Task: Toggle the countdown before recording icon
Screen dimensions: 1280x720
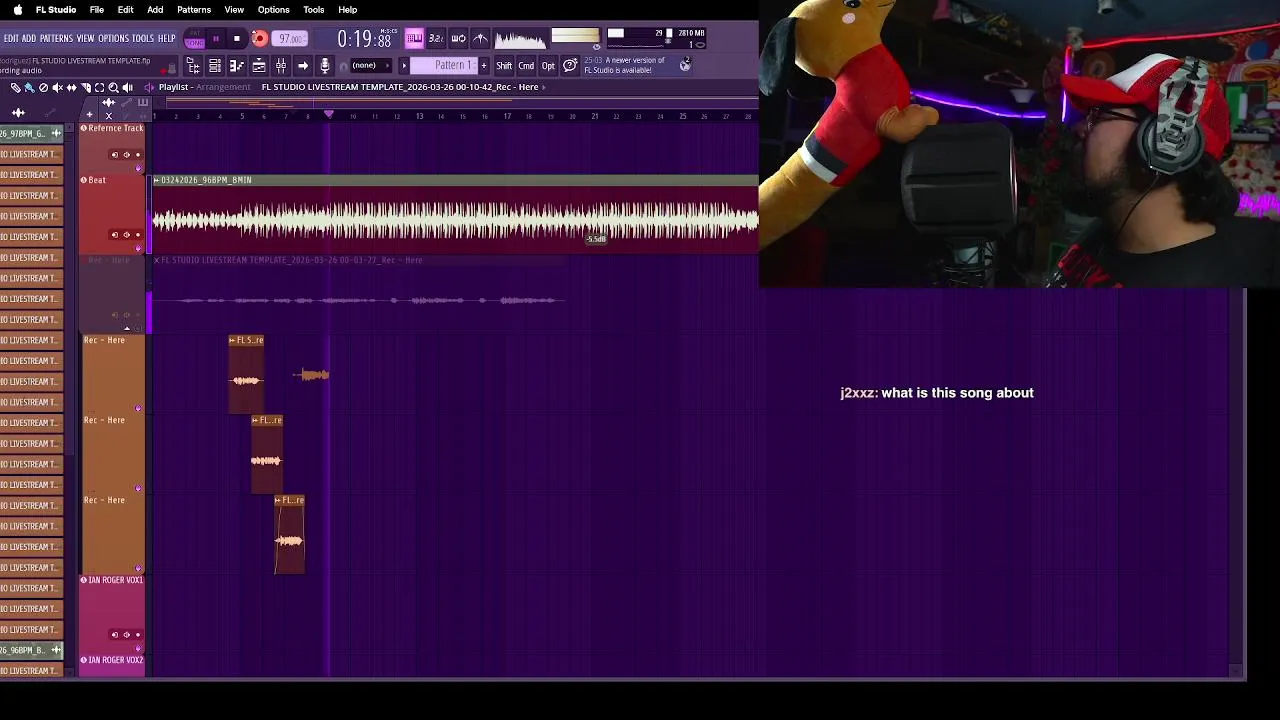Action: tap(436, 38)
